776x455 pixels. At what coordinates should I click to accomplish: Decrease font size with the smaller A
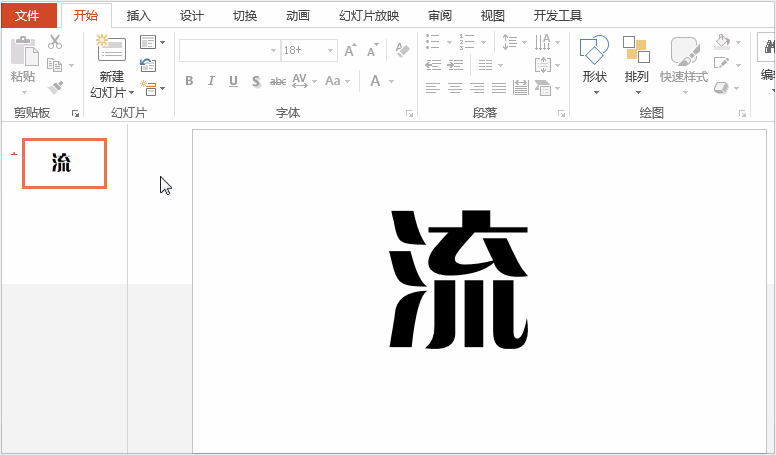coord(372,51)
